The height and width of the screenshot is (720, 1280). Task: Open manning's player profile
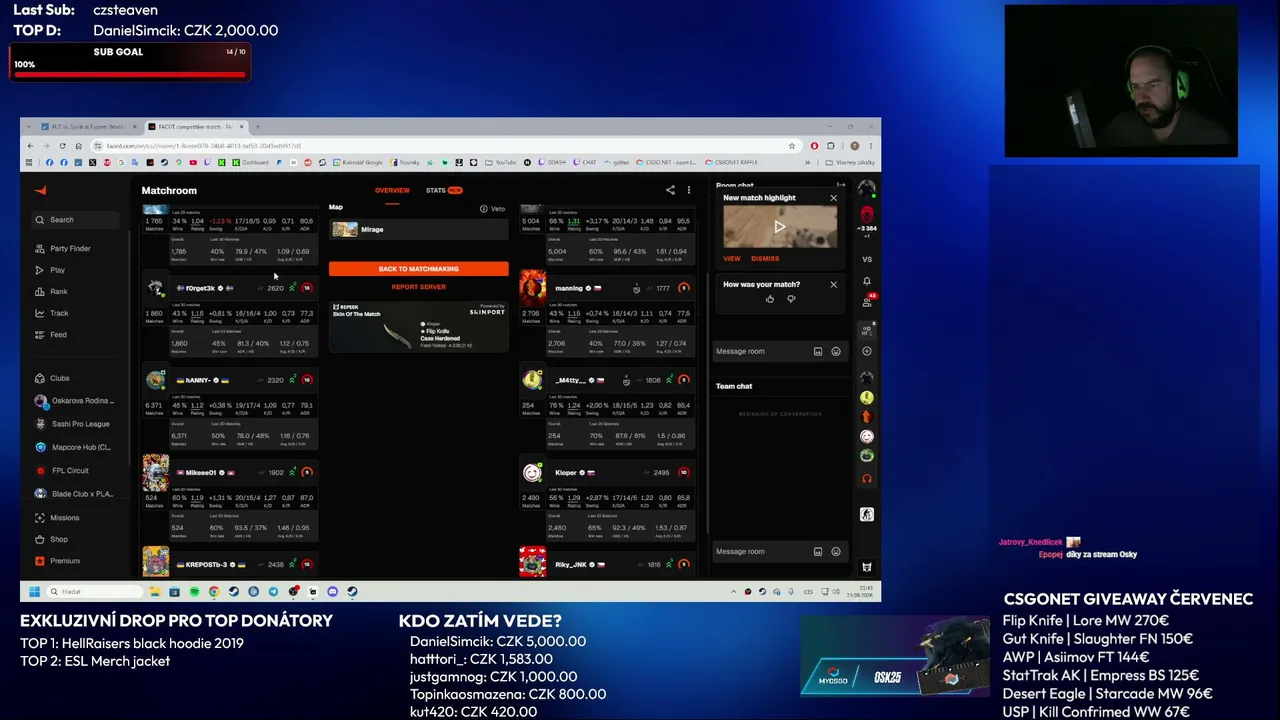coord(569,288)
